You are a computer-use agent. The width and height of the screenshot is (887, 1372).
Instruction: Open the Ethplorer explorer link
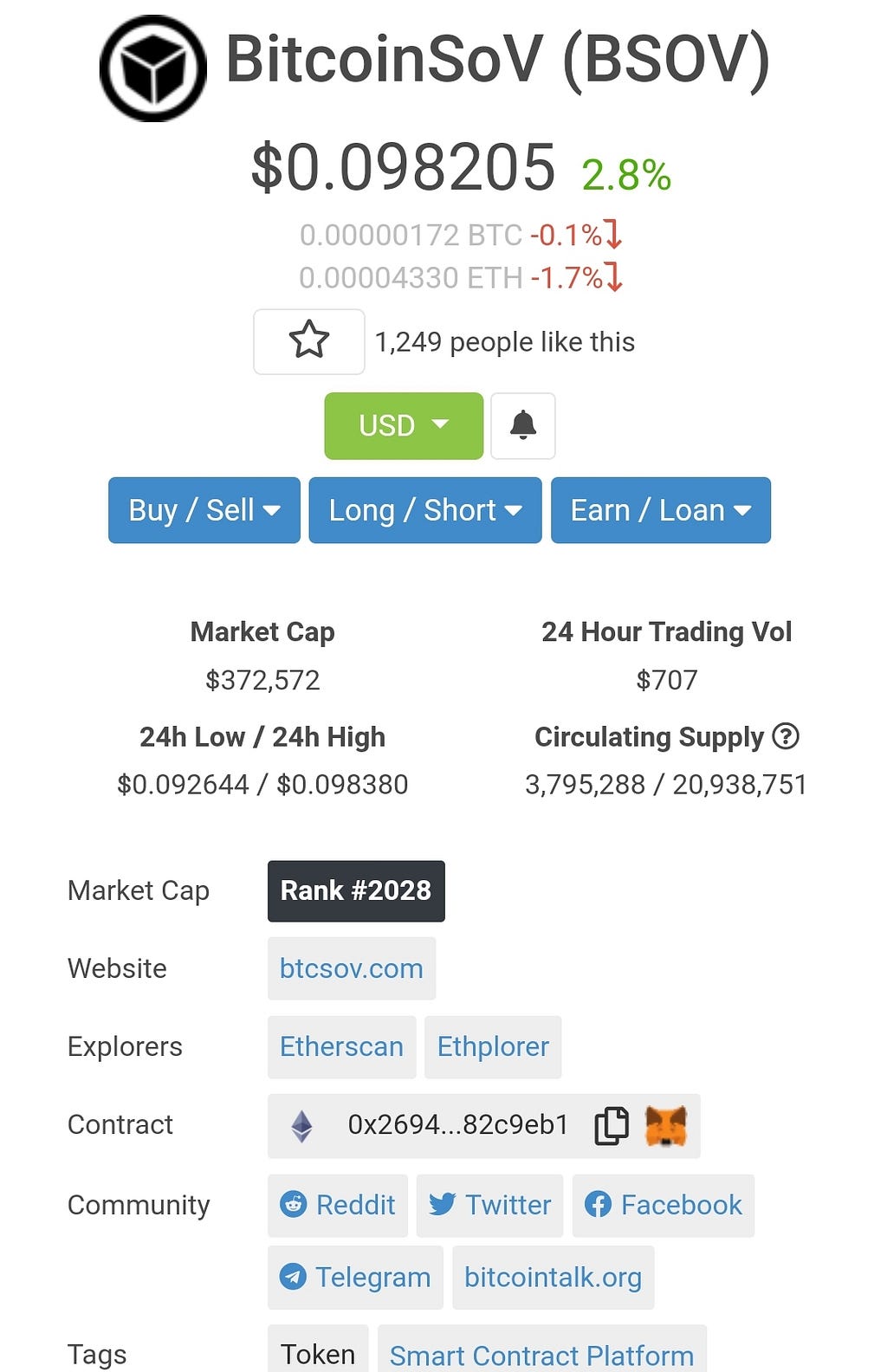pos(493,1046)
